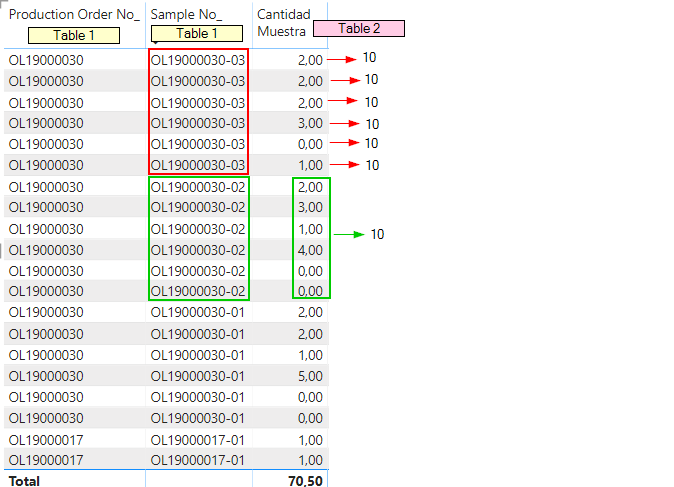Click 3,00 in the OL19000030-03 row
Screen dimensions: 674x487
tap(310, 123)
